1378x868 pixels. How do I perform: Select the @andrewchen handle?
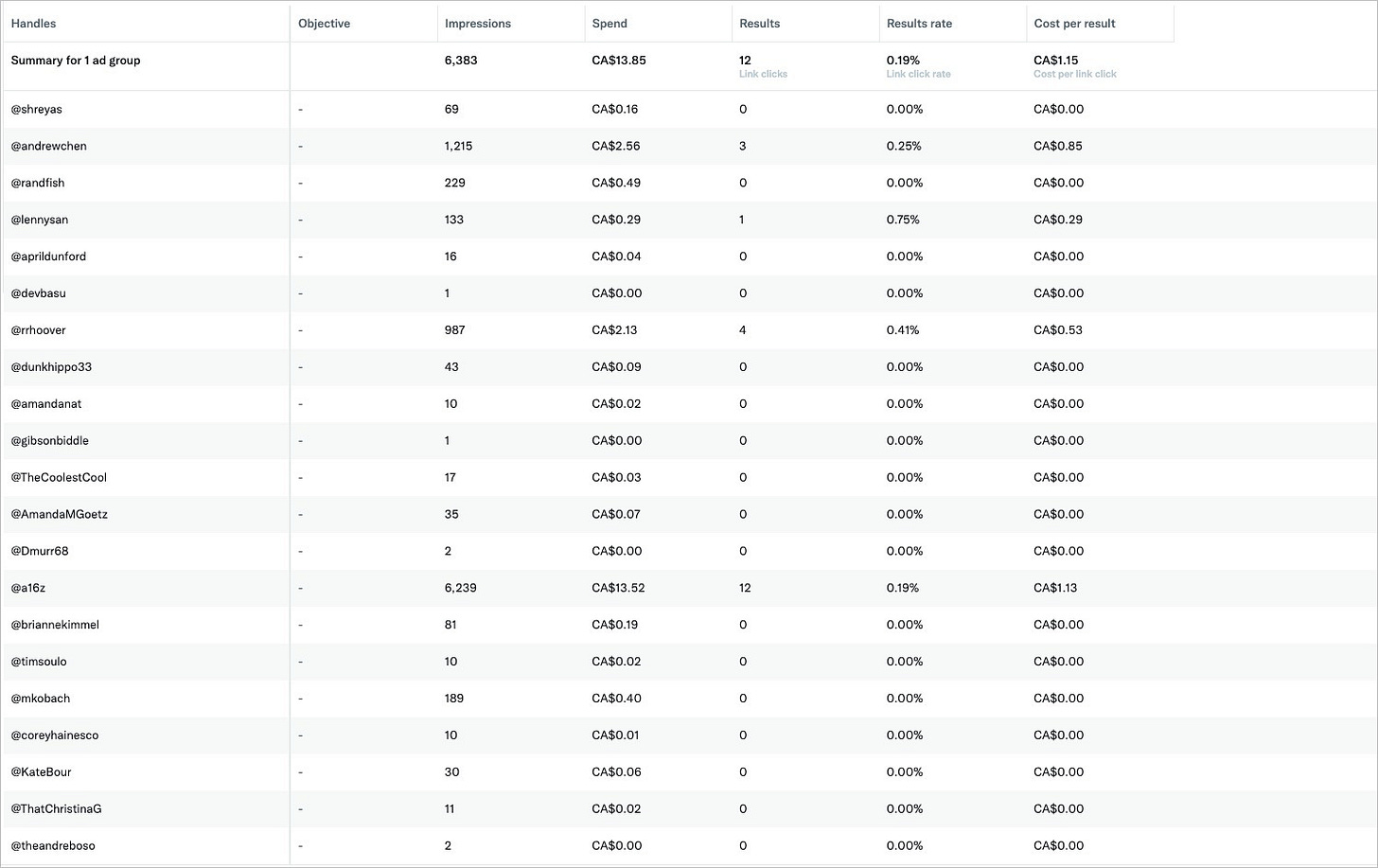pos(48,147)
